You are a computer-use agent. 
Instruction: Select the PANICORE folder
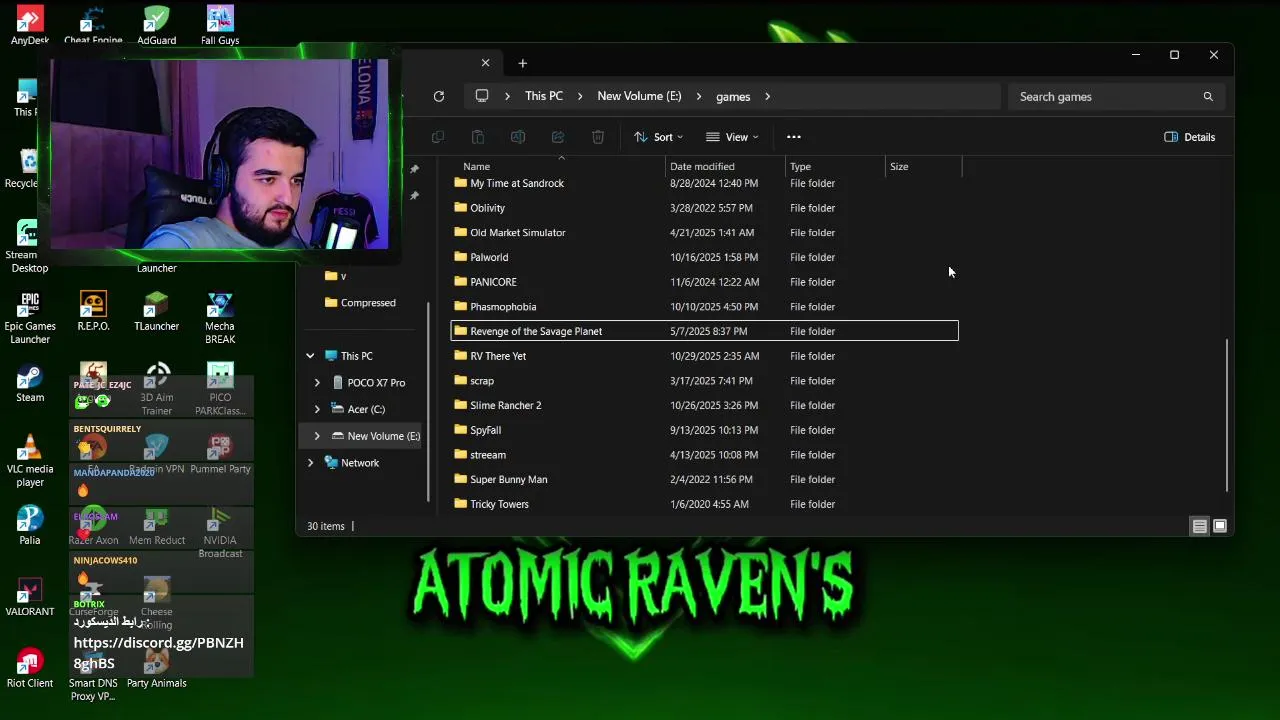705,282
